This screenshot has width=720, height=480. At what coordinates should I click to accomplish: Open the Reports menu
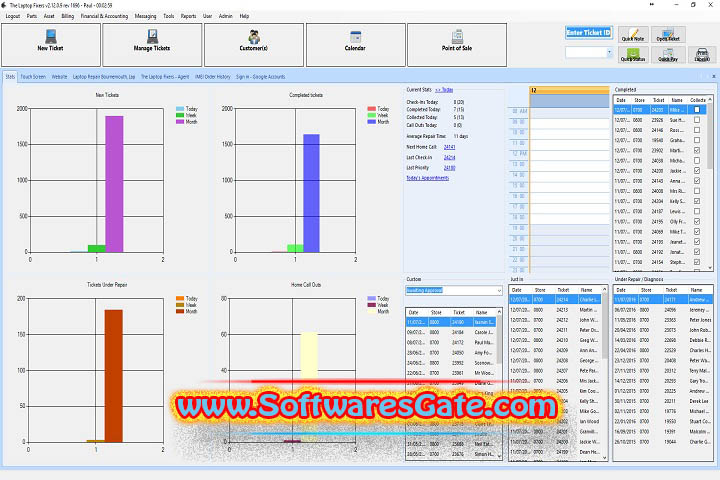pos(188,16)
